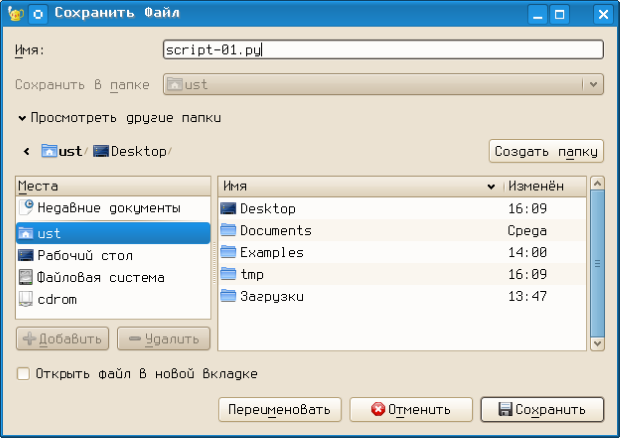Viewport: 620px width, 438px height.
Task: Select 'cdrom' in places list
Action: [x=113, y=300]
